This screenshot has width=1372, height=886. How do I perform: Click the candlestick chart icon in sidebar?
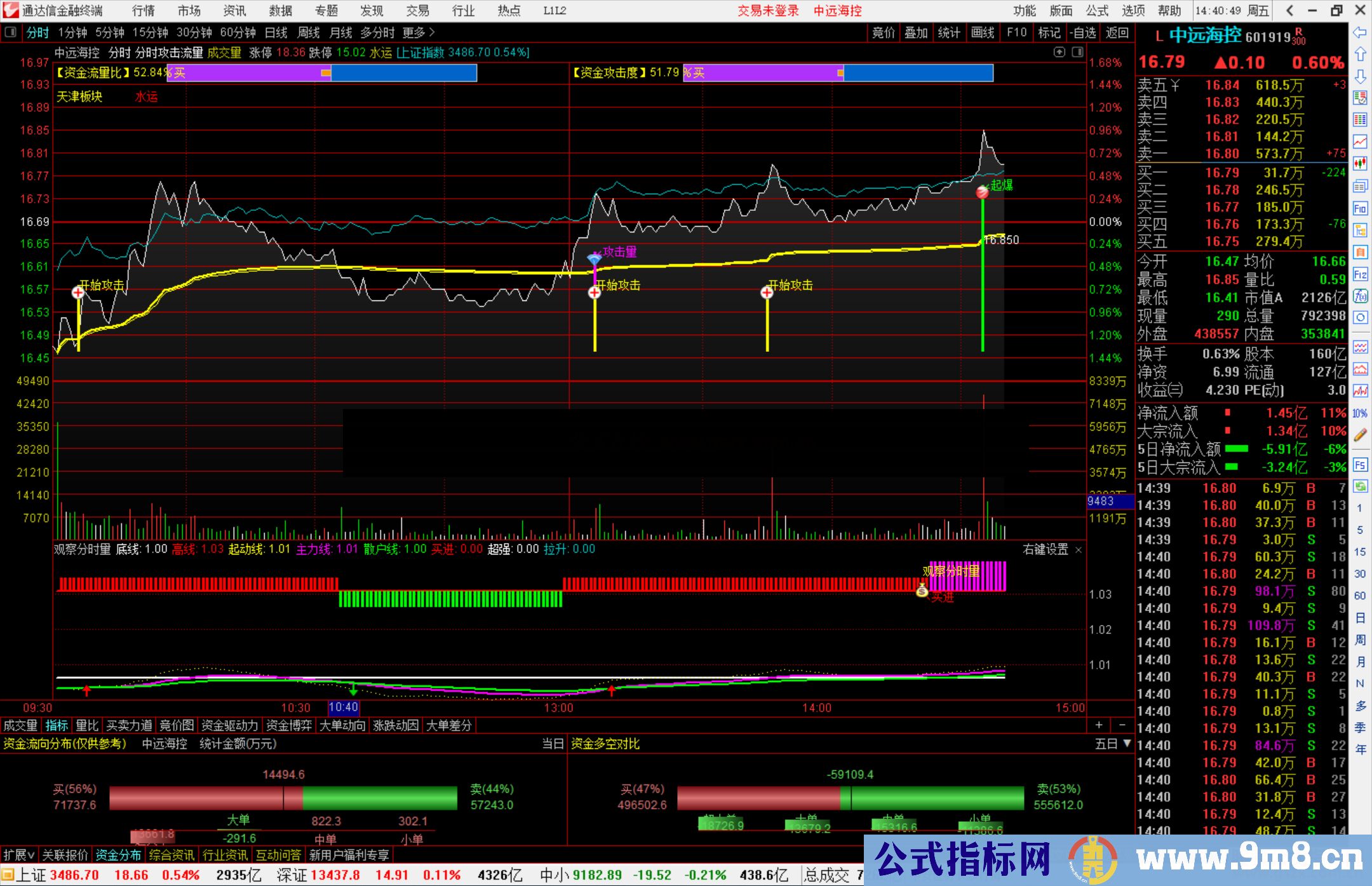tap(1360, 164)
